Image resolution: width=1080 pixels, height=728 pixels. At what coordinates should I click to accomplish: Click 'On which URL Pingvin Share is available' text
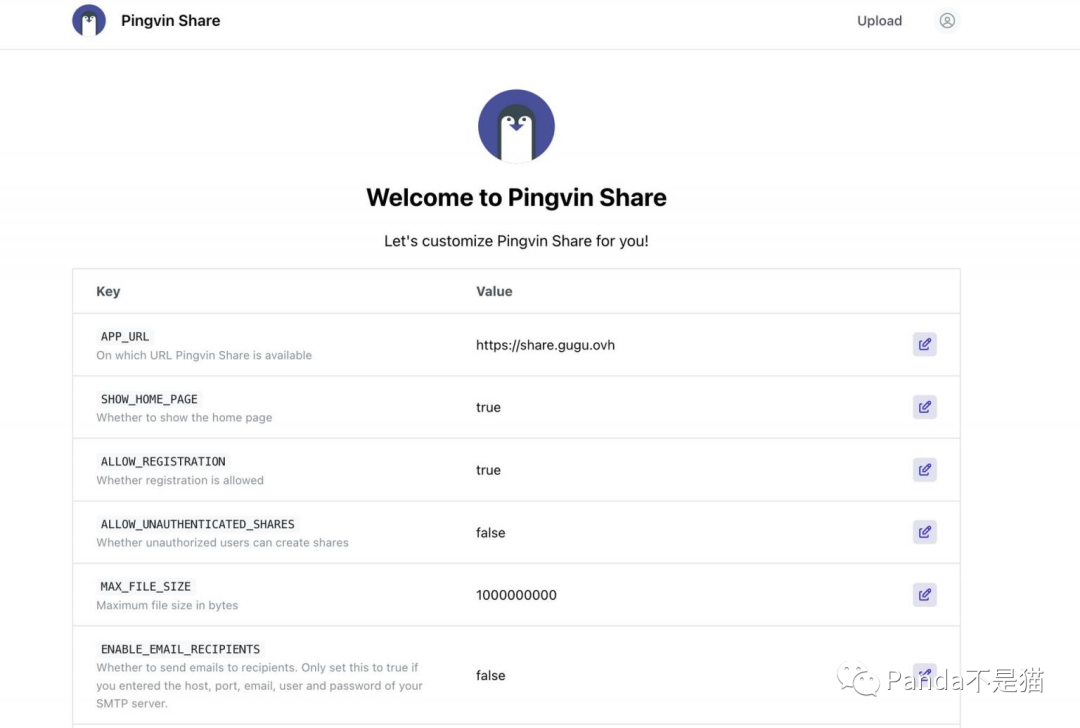click(x=204, y=355)
